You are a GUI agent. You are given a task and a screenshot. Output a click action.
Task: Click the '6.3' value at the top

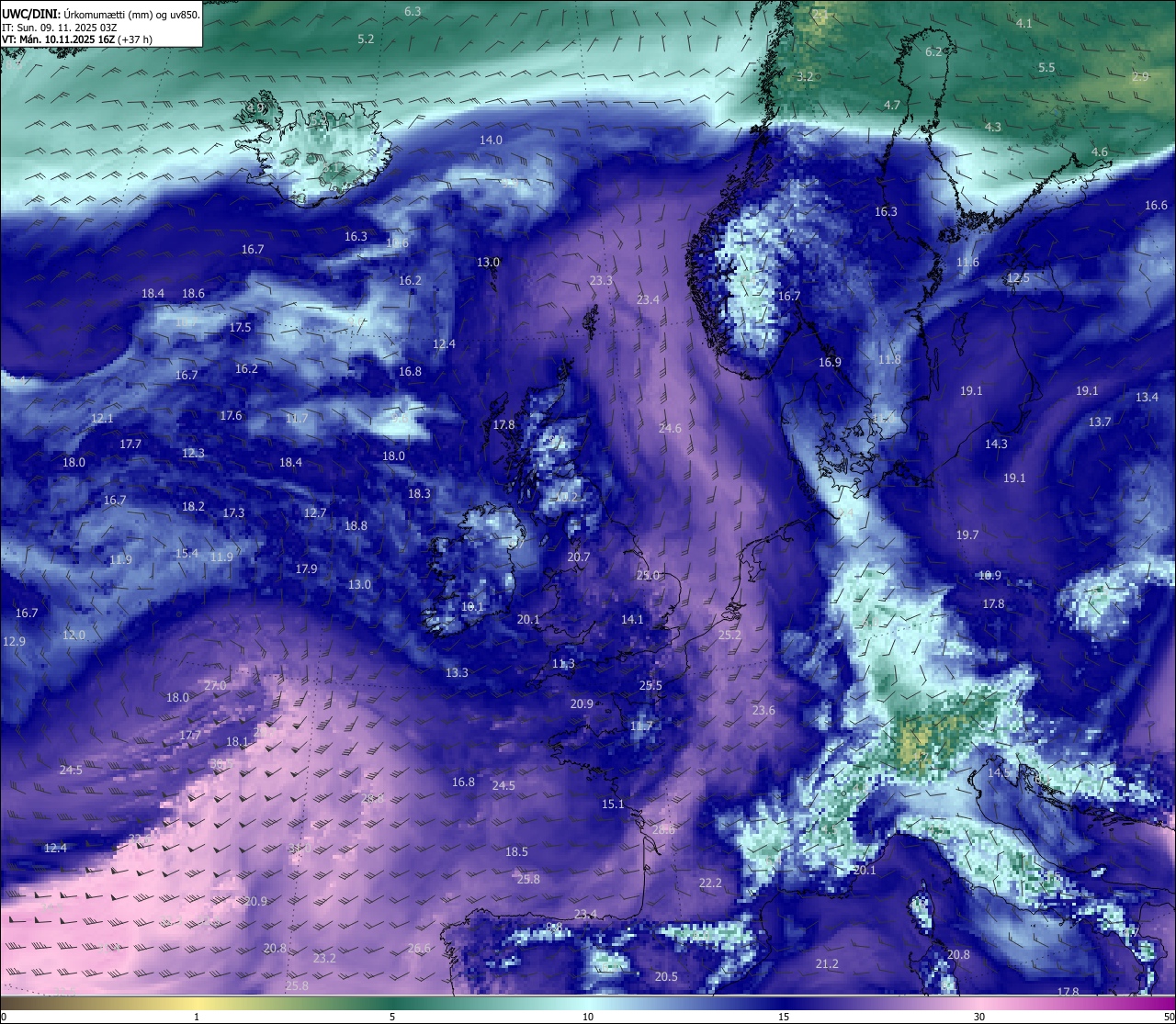point(413,11)
